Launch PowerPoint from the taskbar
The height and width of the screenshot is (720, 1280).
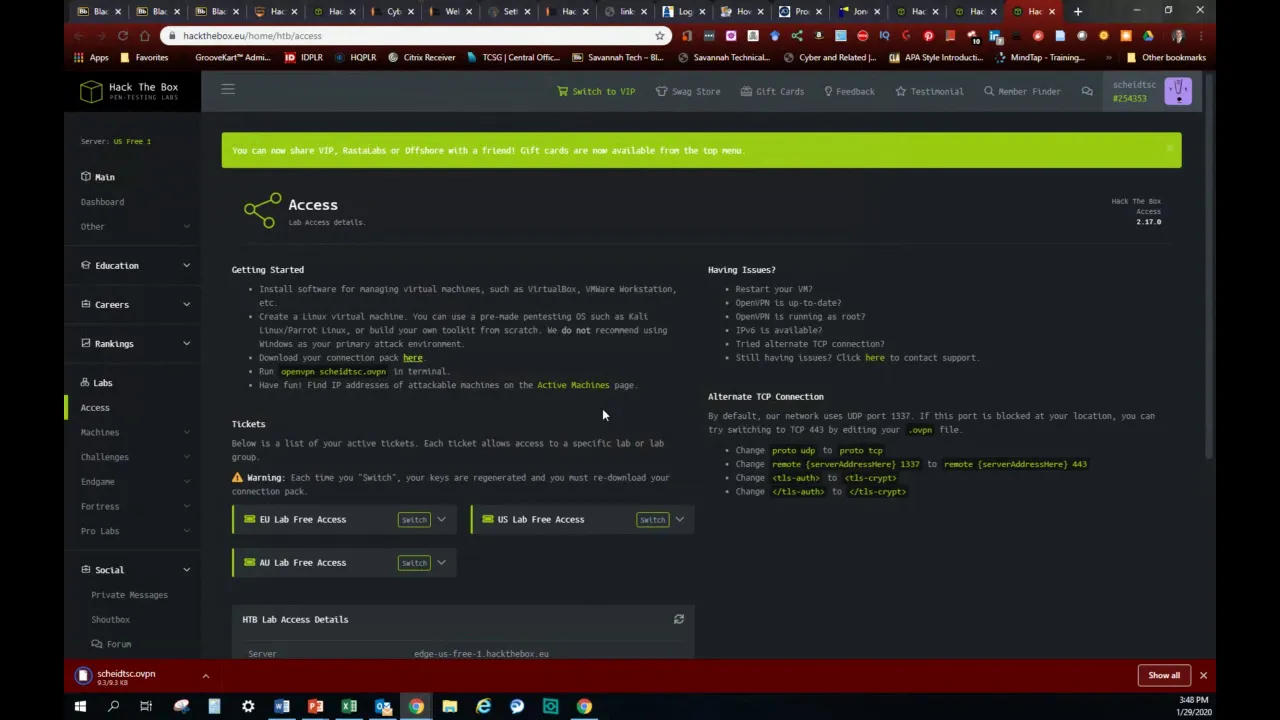tap(315, 707)
